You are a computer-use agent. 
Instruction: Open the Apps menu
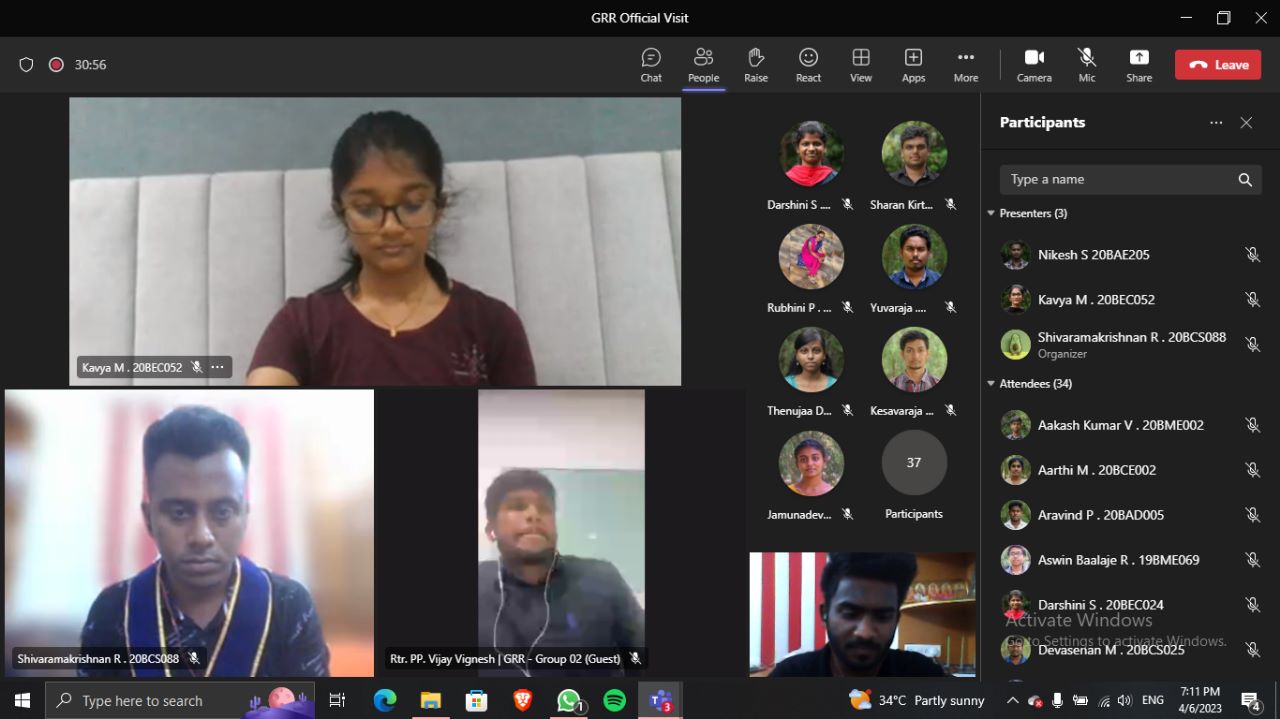coord(913,65)
